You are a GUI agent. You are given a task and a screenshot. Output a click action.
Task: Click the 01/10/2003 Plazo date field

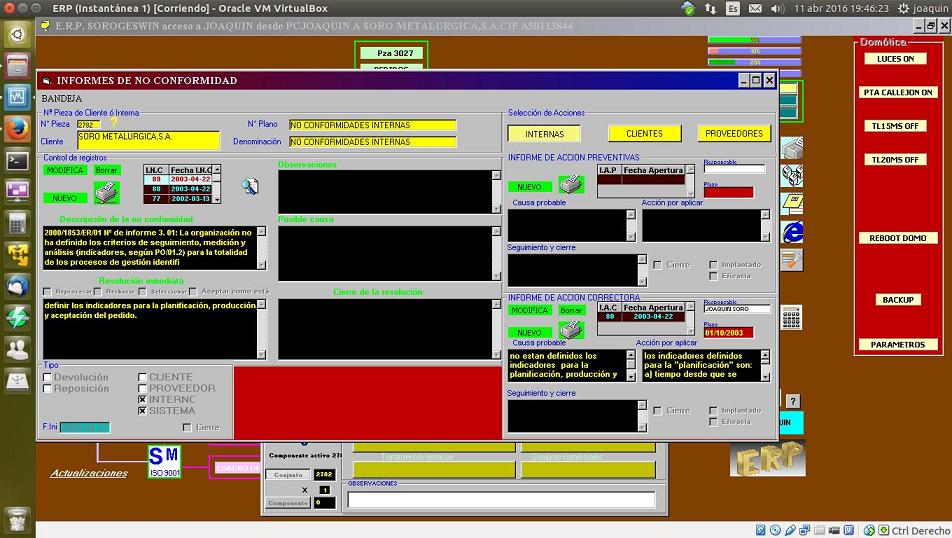[729, 333]
